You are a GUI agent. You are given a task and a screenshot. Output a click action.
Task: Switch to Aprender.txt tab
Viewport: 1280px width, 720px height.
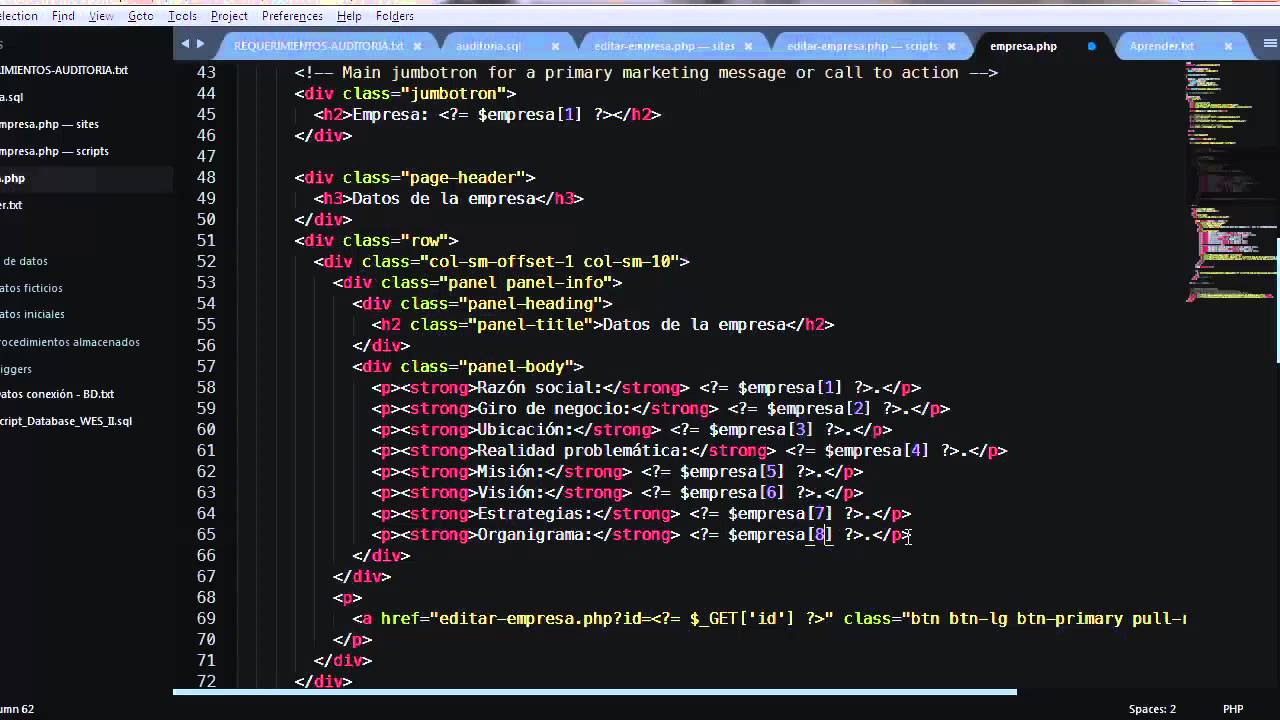(1161, 46)
